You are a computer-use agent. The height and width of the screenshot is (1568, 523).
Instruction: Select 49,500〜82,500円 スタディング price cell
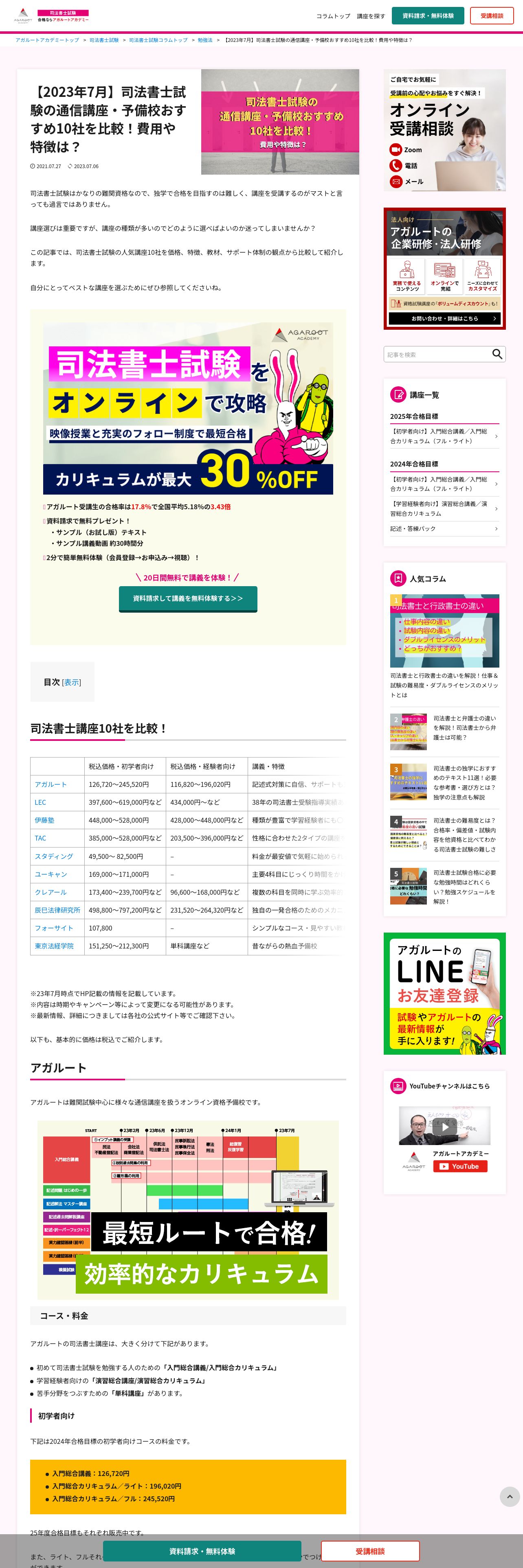125,856
